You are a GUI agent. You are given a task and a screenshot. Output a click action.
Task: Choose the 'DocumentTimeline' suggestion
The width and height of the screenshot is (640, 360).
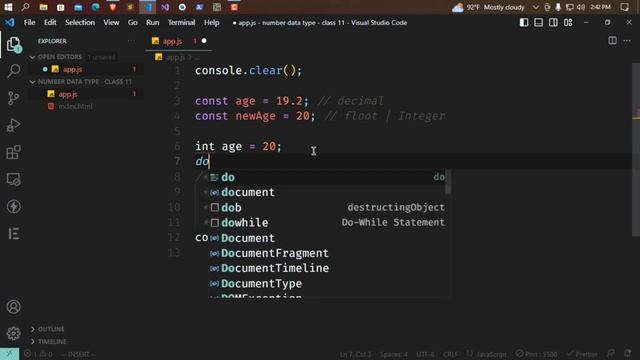coord(327,268)
